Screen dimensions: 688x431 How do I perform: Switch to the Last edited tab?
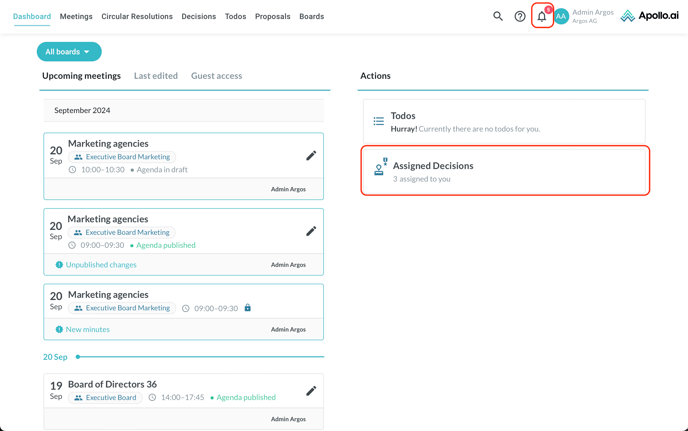156,76
